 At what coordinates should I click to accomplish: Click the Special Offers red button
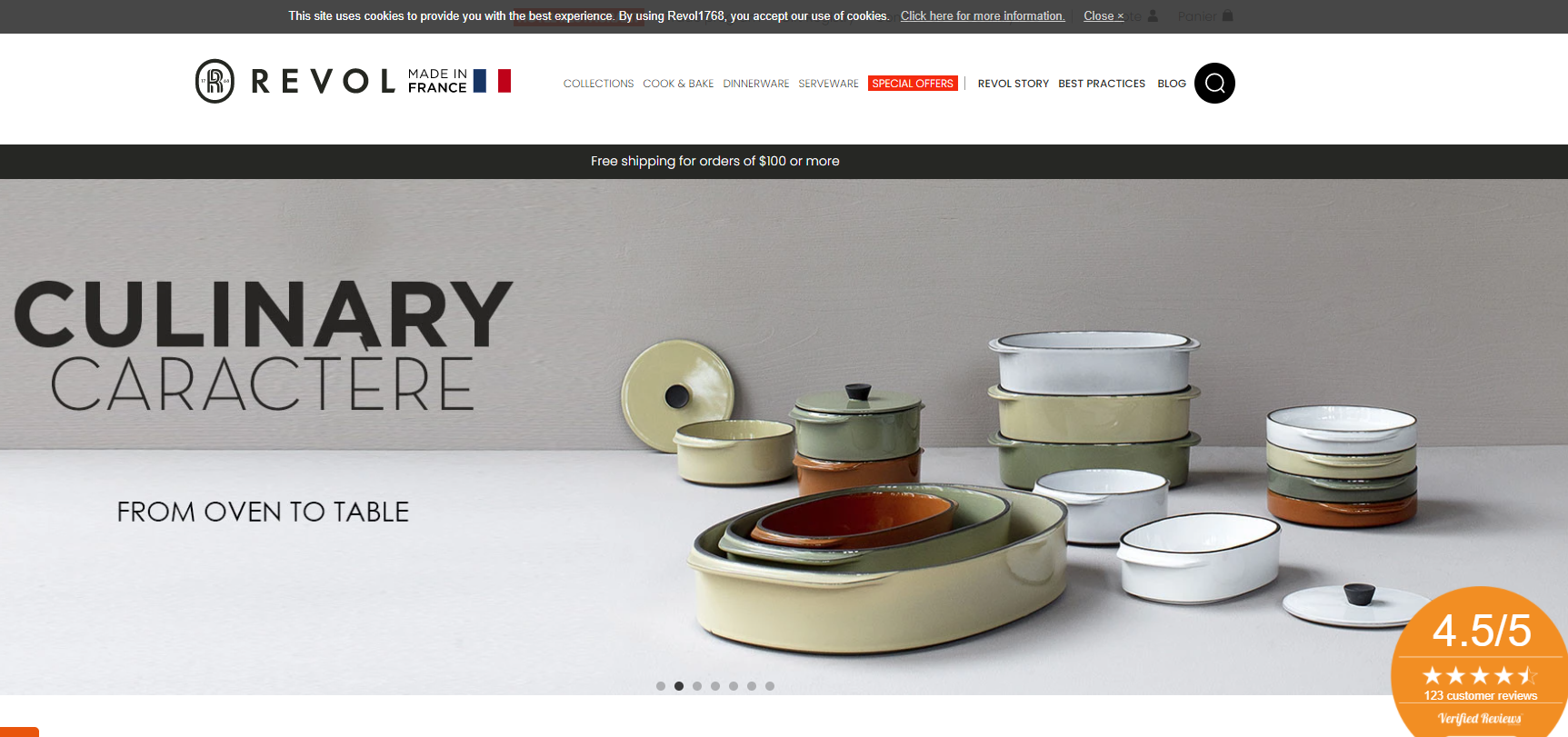pyautogui.click(x=913, y=84)
